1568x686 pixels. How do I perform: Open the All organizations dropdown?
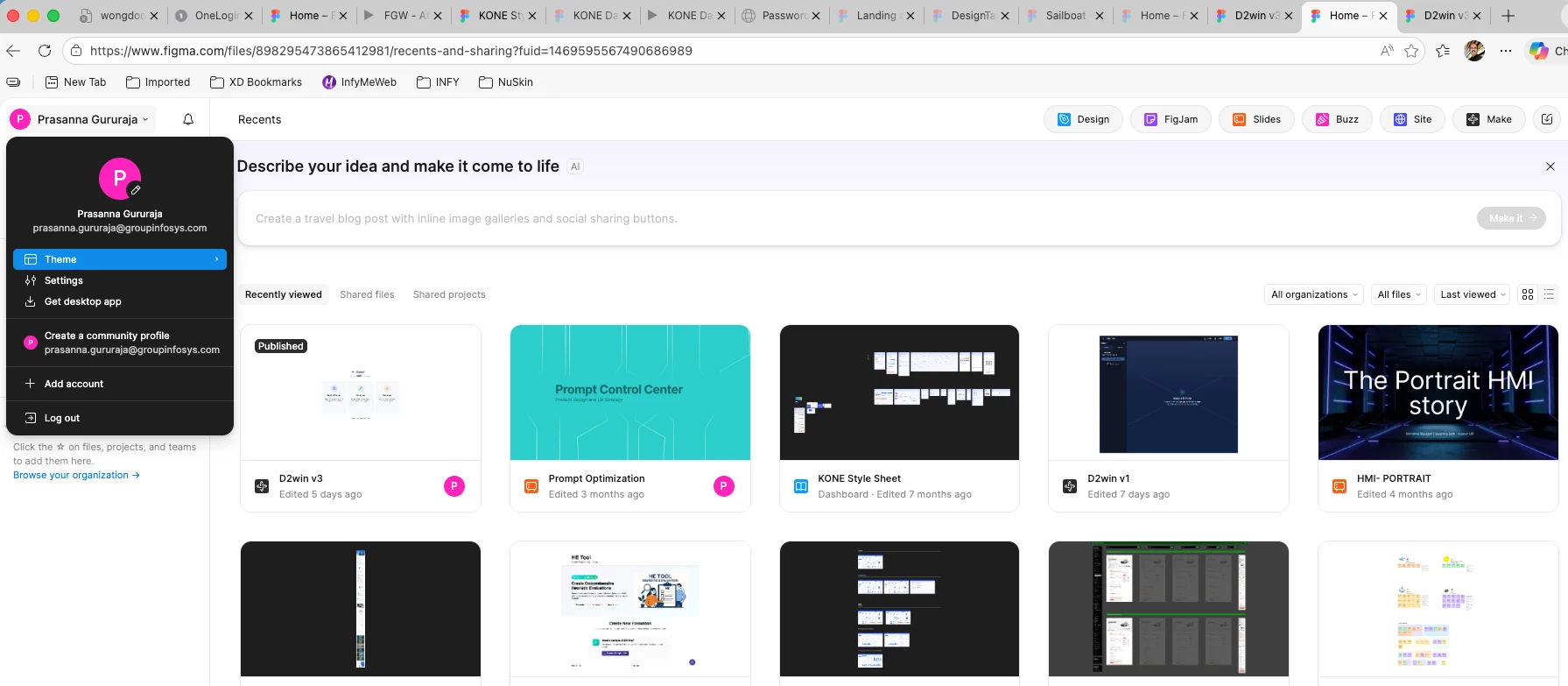(x=1314, y=294)
